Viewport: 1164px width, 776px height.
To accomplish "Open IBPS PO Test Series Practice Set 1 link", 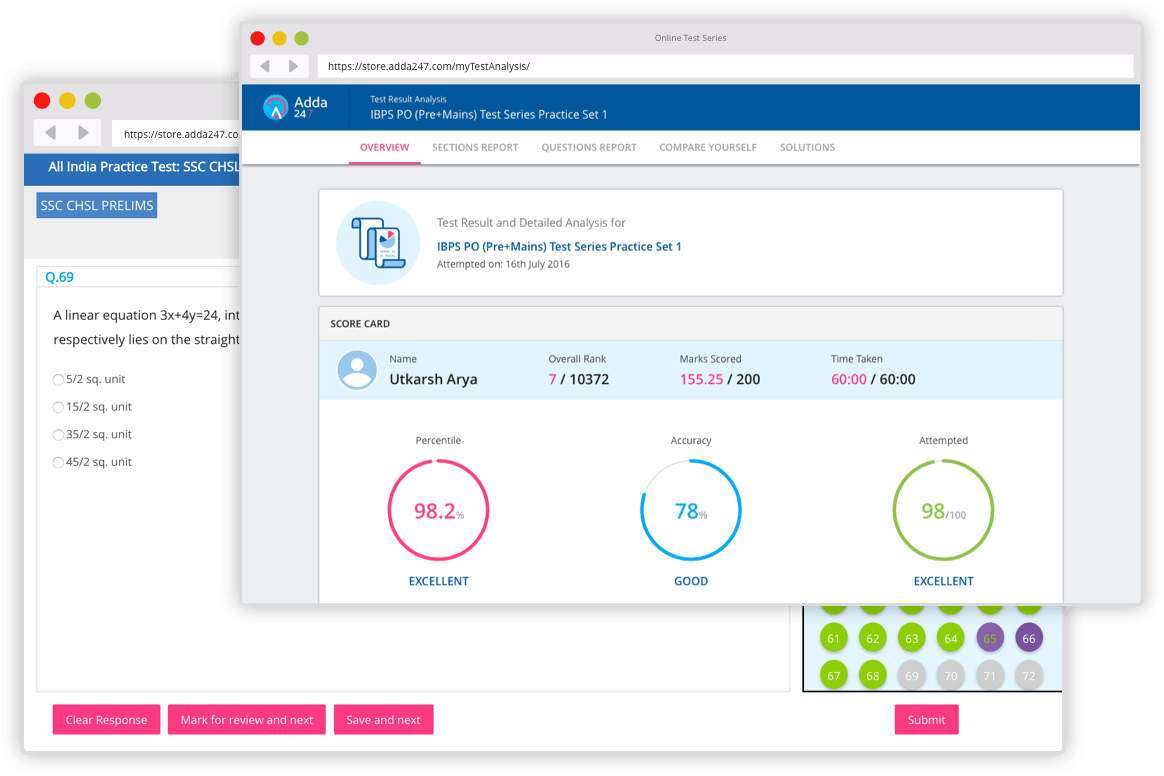I will tap(559, 247).
